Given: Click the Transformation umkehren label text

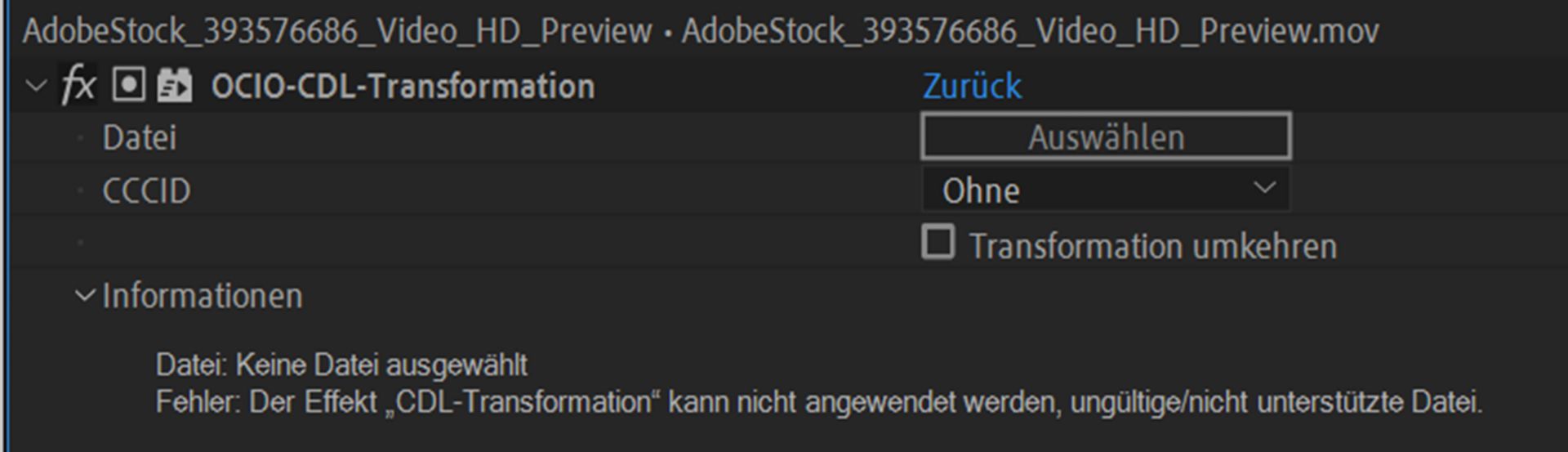Looking at the screenshot, I should (x=1152, y=246).
